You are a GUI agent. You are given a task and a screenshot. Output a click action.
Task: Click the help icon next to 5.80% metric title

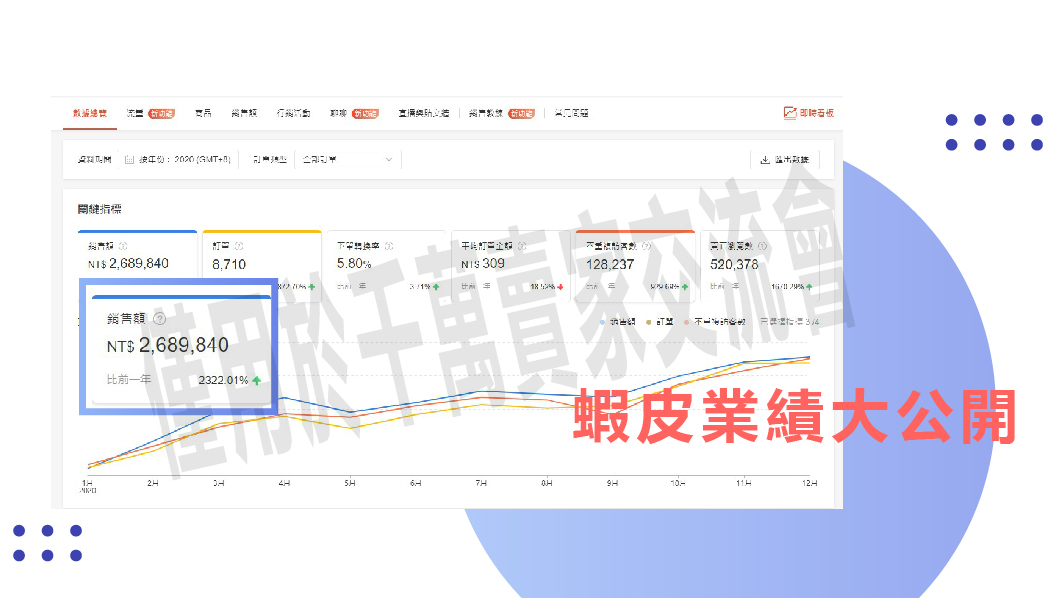point(388,246)
